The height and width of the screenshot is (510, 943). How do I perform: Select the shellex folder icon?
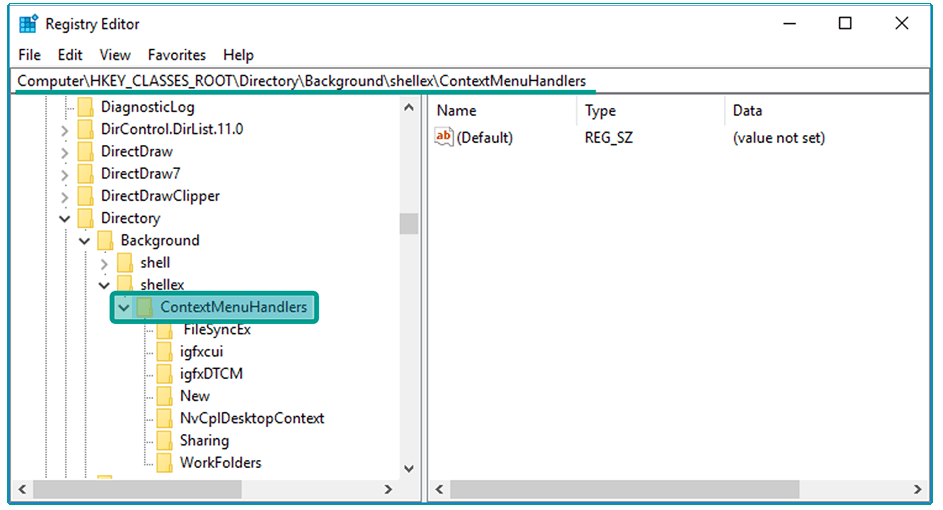125,283
